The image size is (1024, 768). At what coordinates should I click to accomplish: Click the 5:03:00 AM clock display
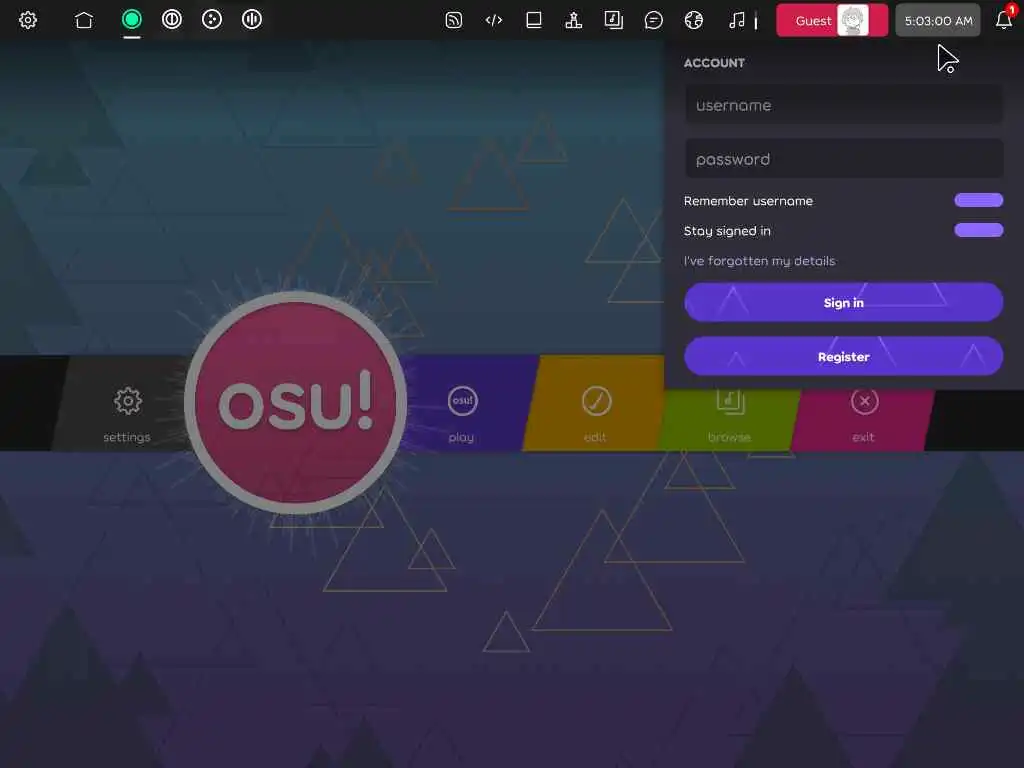(x=938, y=20)
